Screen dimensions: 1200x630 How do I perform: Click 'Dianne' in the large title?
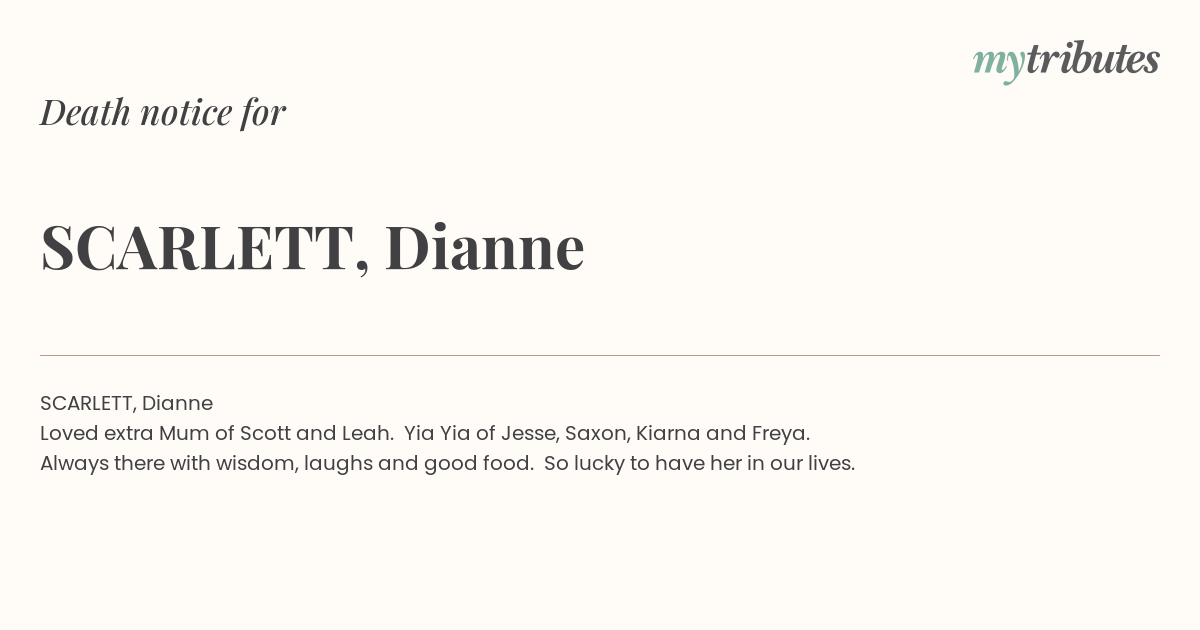(x=485, y=247)
